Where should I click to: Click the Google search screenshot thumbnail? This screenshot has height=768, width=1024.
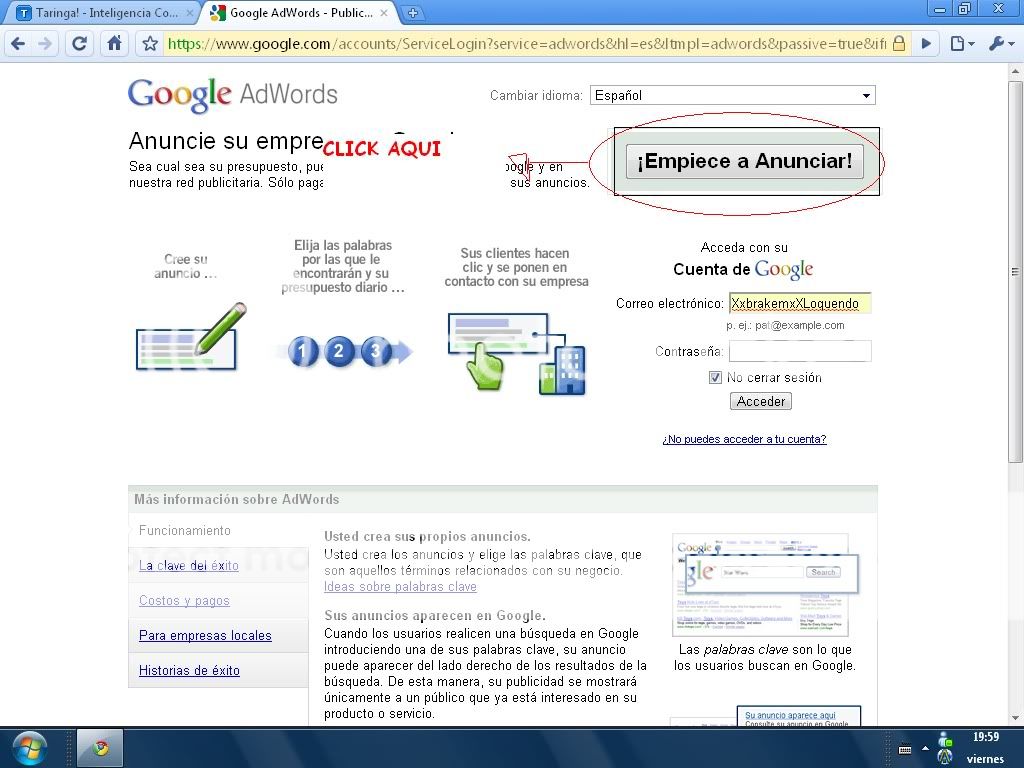765,584
